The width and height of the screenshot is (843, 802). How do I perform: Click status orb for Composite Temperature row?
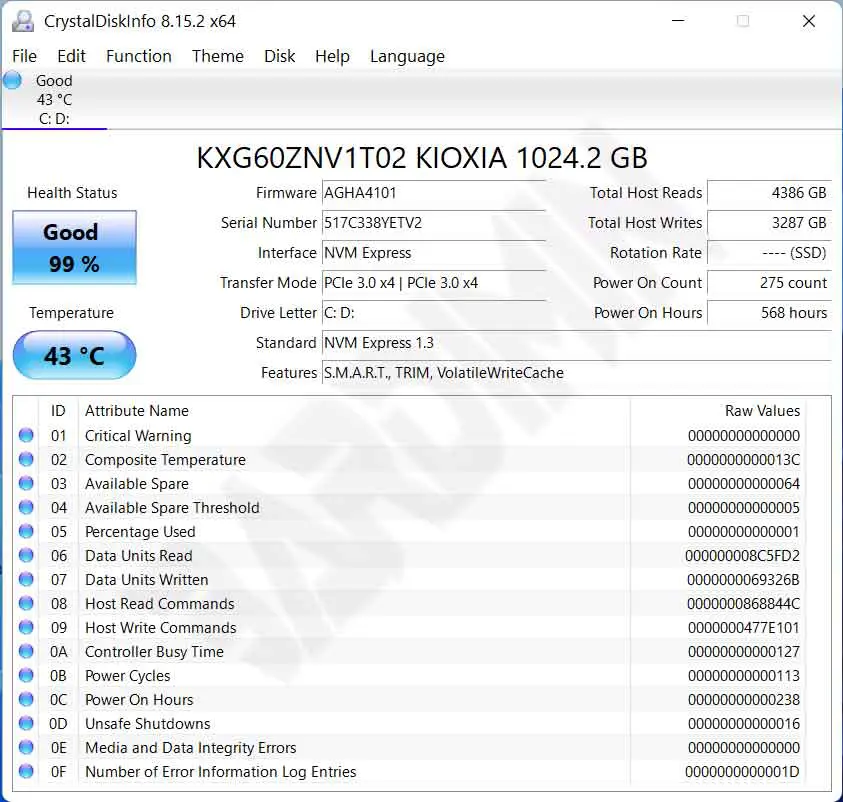pyautogui.click(x=26, y=460)
